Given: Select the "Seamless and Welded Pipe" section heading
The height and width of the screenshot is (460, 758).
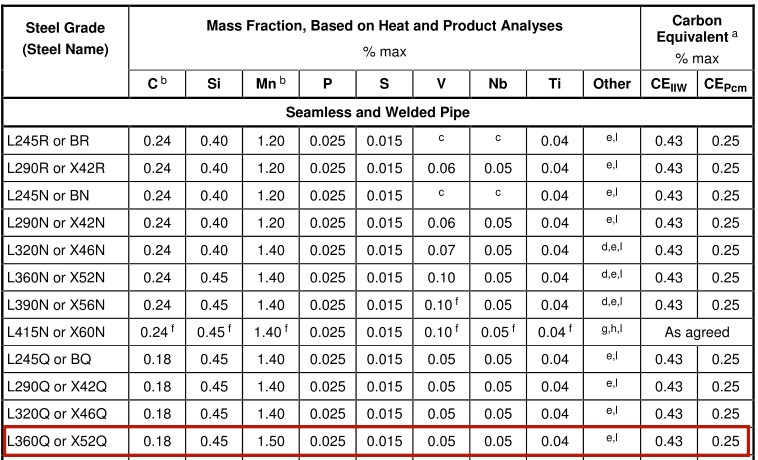Looking at the screenshot, I should (378, 113).
